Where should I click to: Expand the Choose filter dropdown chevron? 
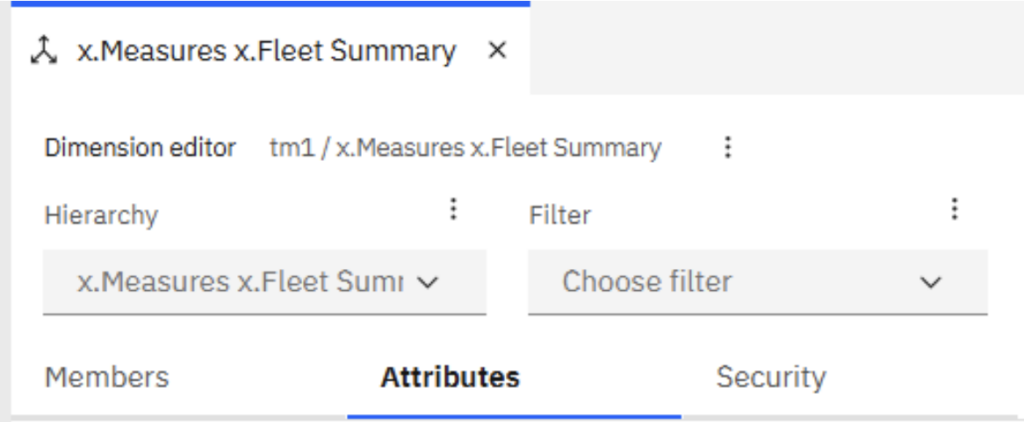(x=930, y=282)
